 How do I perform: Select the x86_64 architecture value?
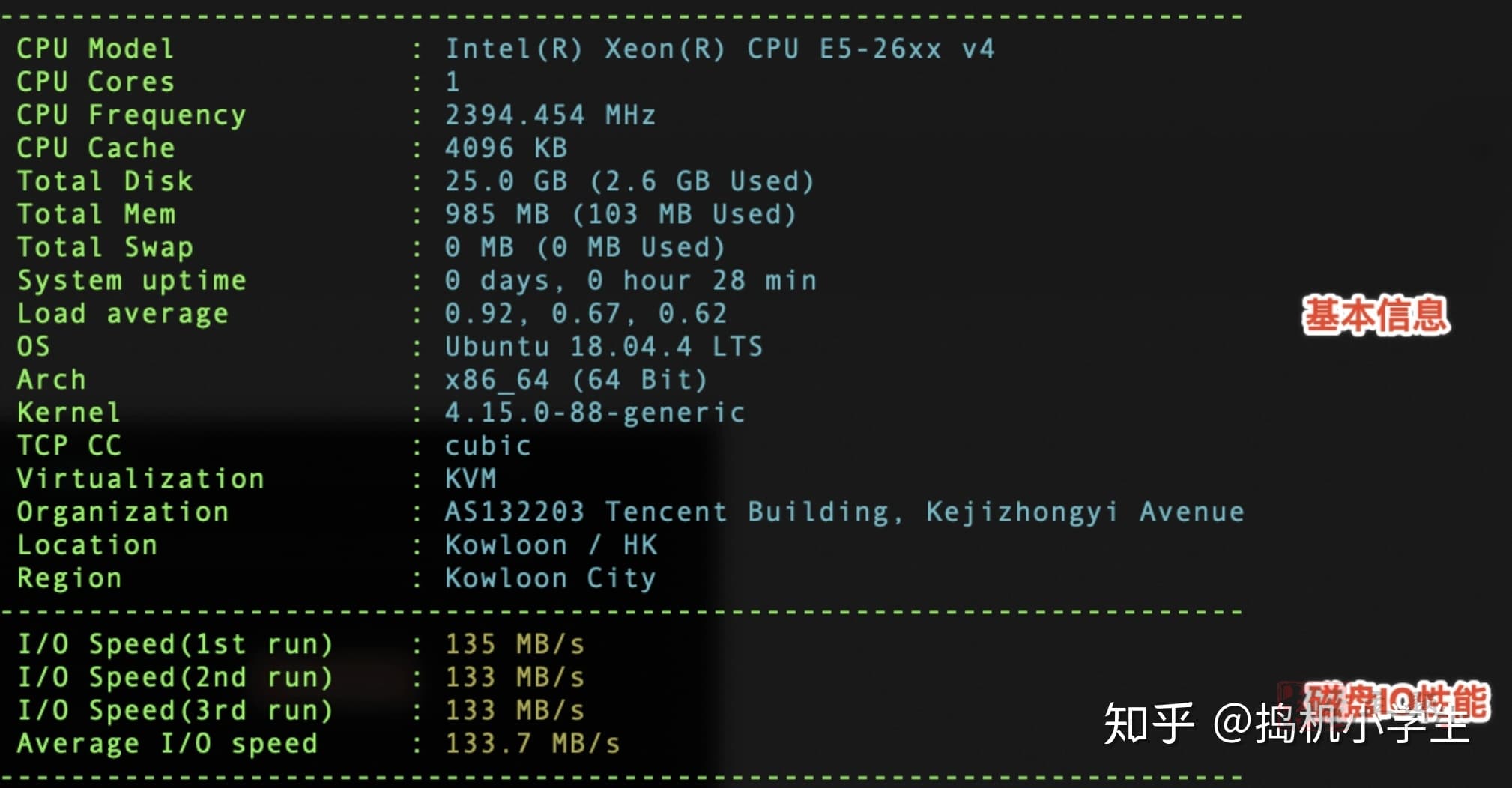[x=575, y=380]
